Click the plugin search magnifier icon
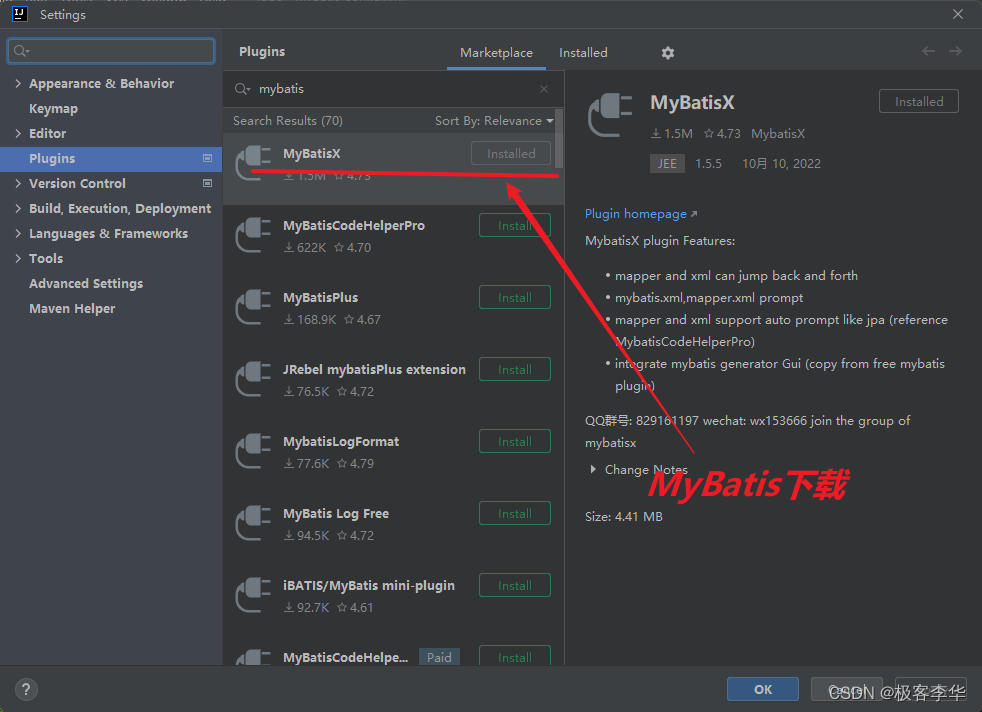The height and width of the screenshot is (712, 982). tap(242, 89)
